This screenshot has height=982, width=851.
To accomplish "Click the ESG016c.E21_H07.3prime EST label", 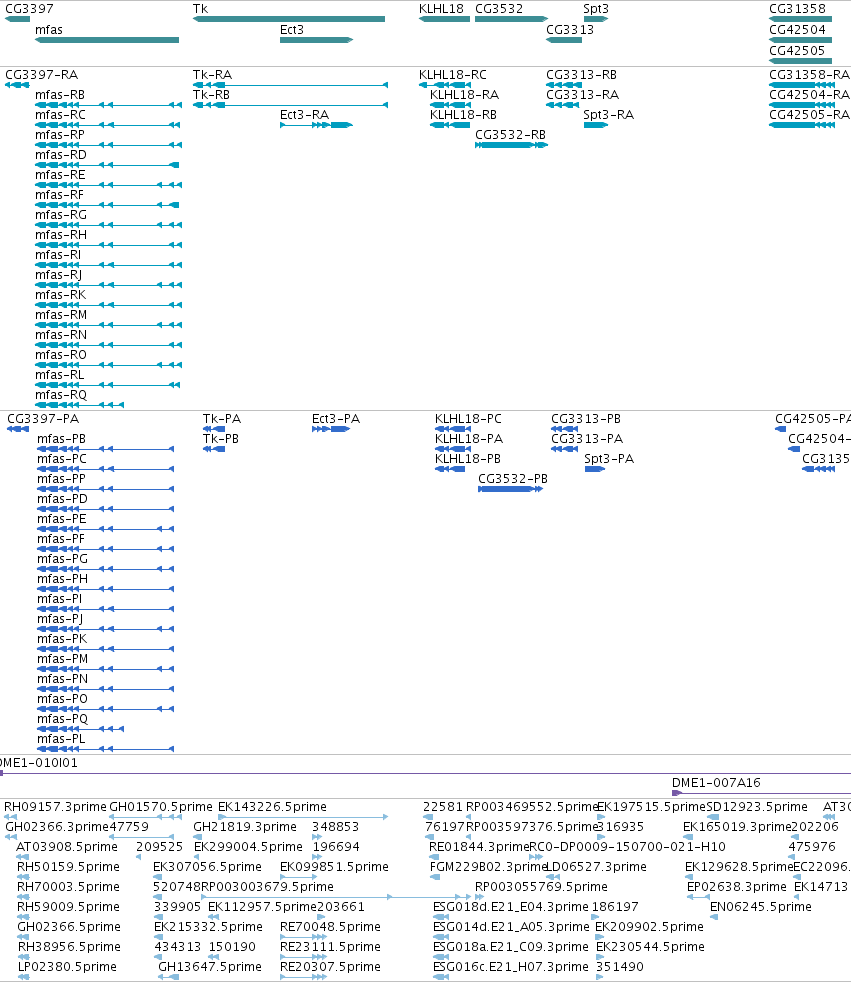I will coord(511,966).
